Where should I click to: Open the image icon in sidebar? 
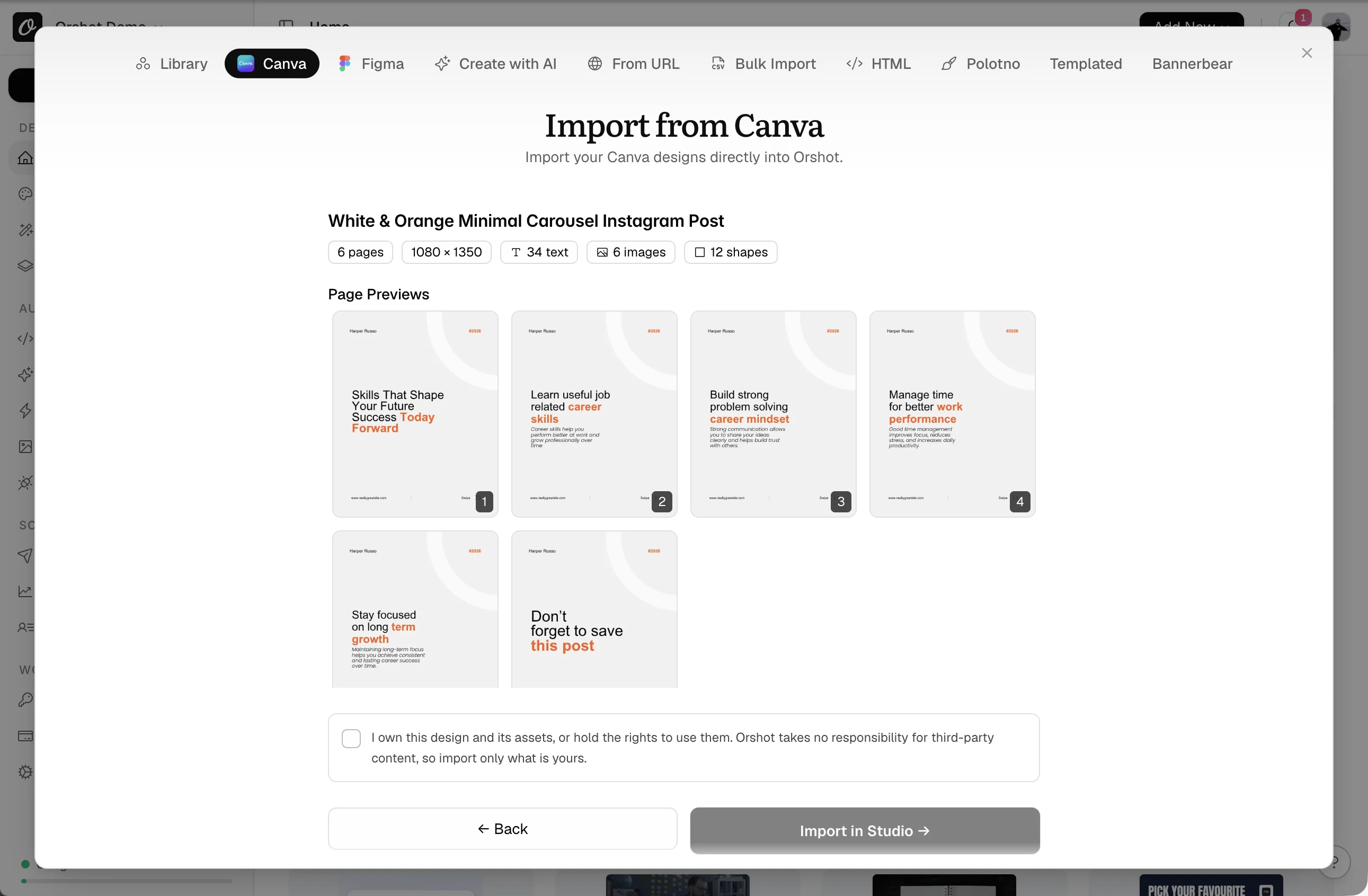click(25, 447)
